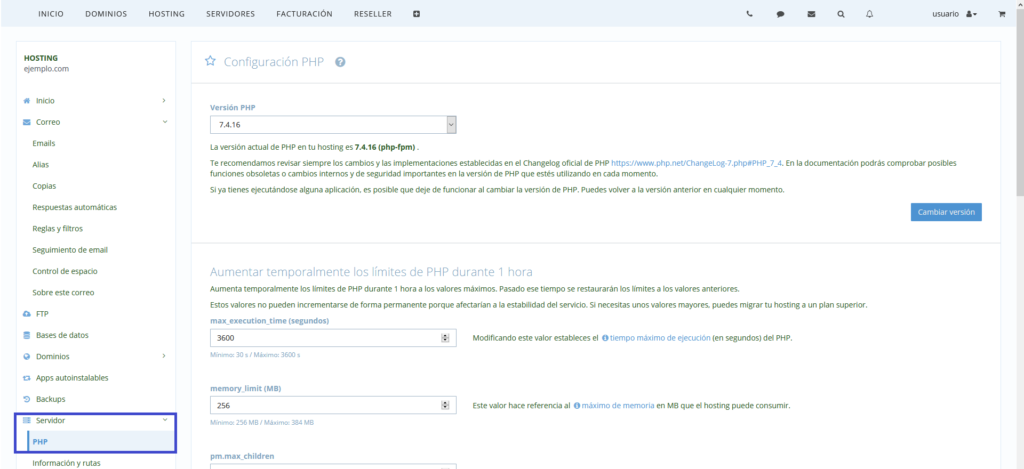This screenshot has width=1024, height=469.
Task: Click the star favorite icon beside Configuración PHP
Action: 210,61
